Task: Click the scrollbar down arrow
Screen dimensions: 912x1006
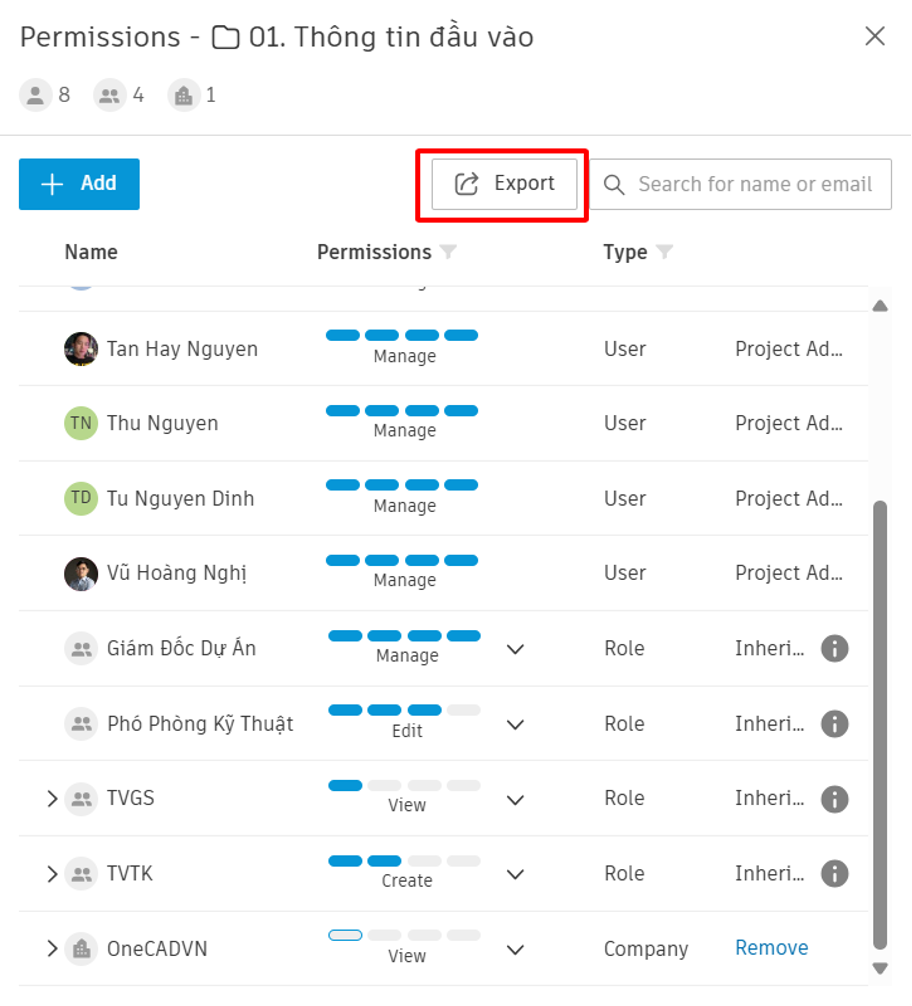Action: [x=880, y=968]
